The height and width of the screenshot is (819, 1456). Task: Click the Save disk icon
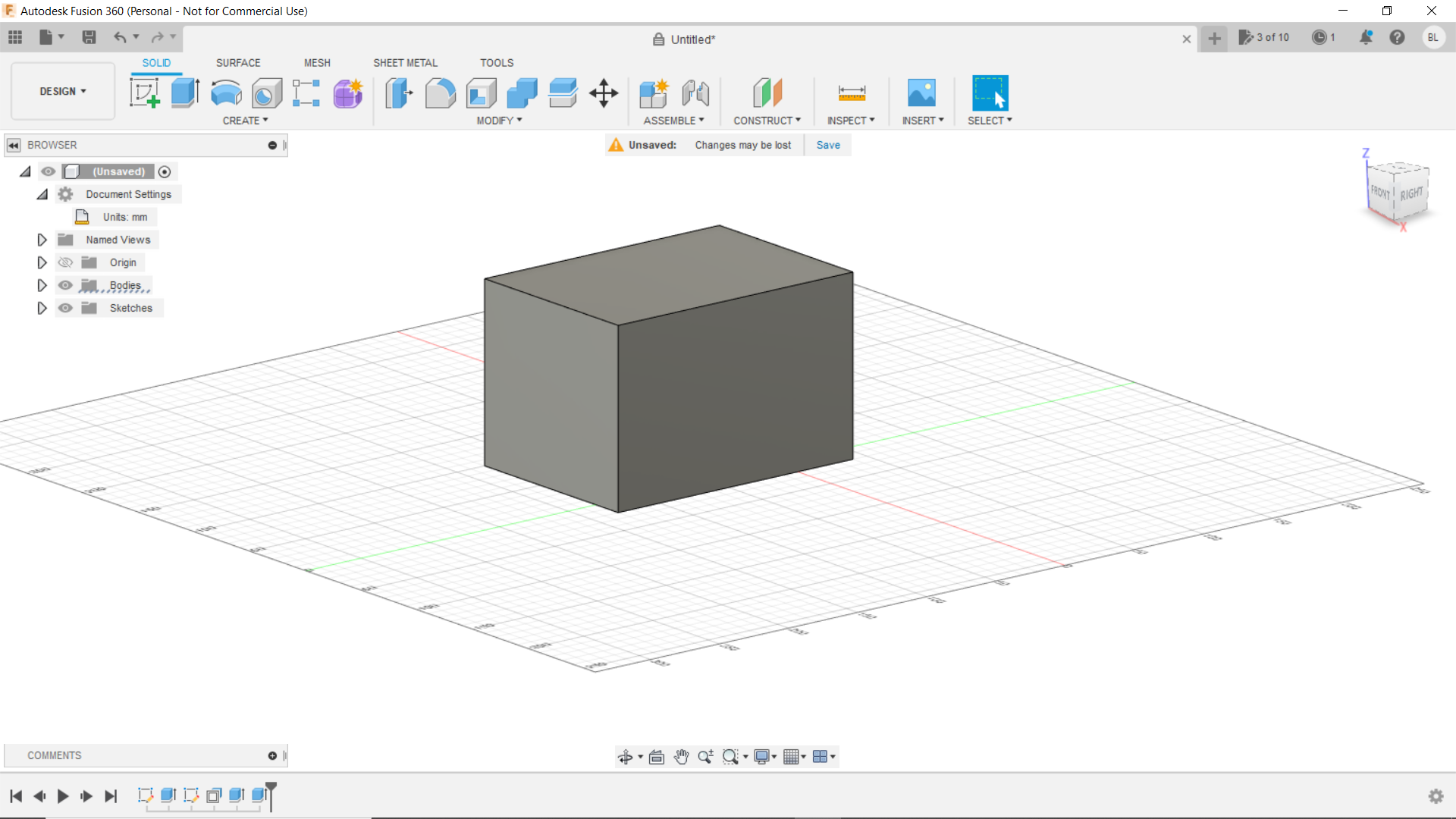click(89, 37)
